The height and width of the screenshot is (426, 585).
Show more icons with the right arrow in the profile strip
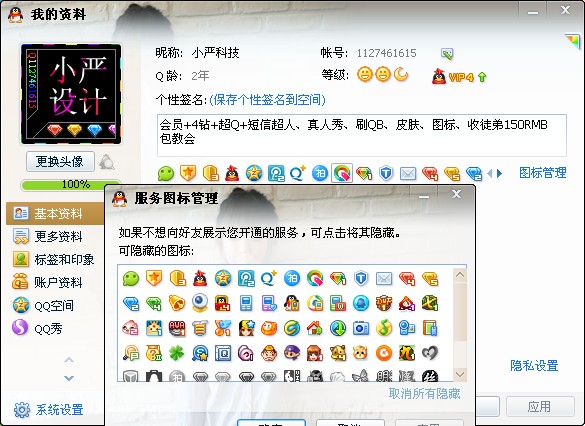(500, 173)
